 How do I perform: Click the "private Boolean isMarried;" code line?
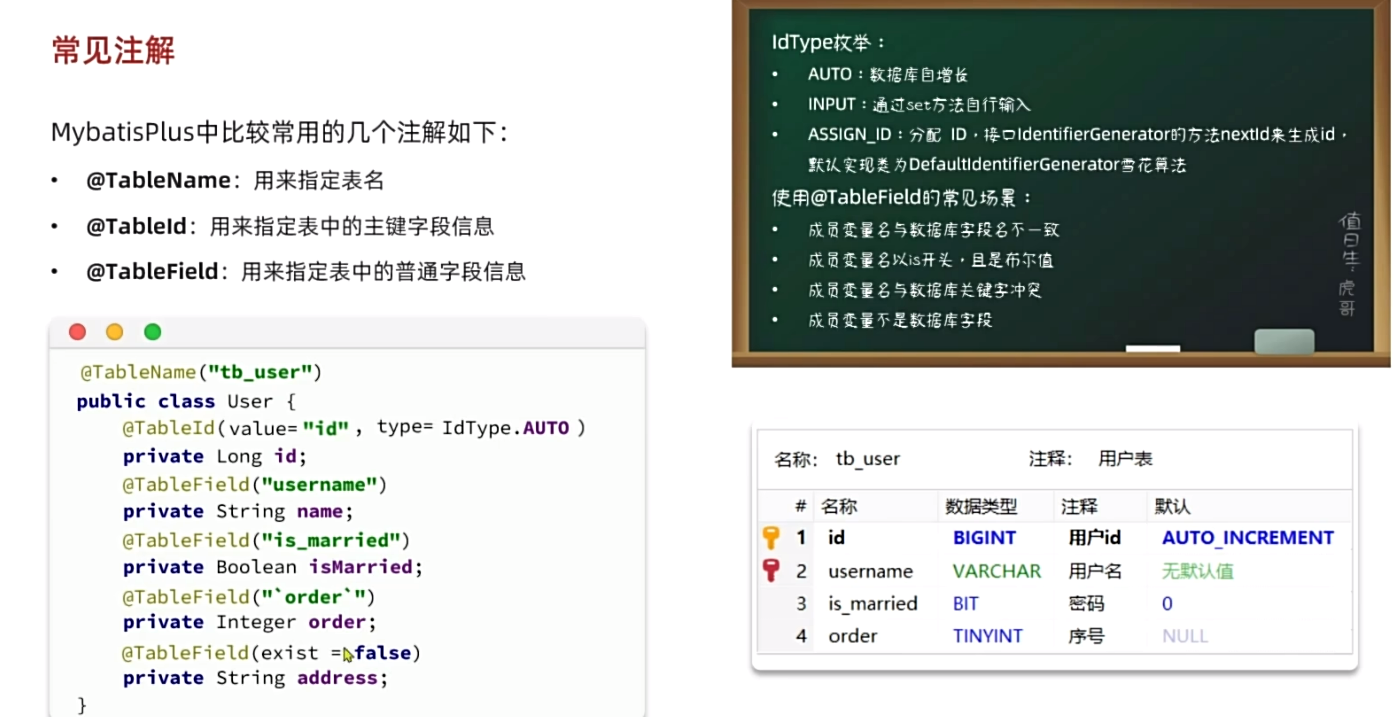(273, 567)
